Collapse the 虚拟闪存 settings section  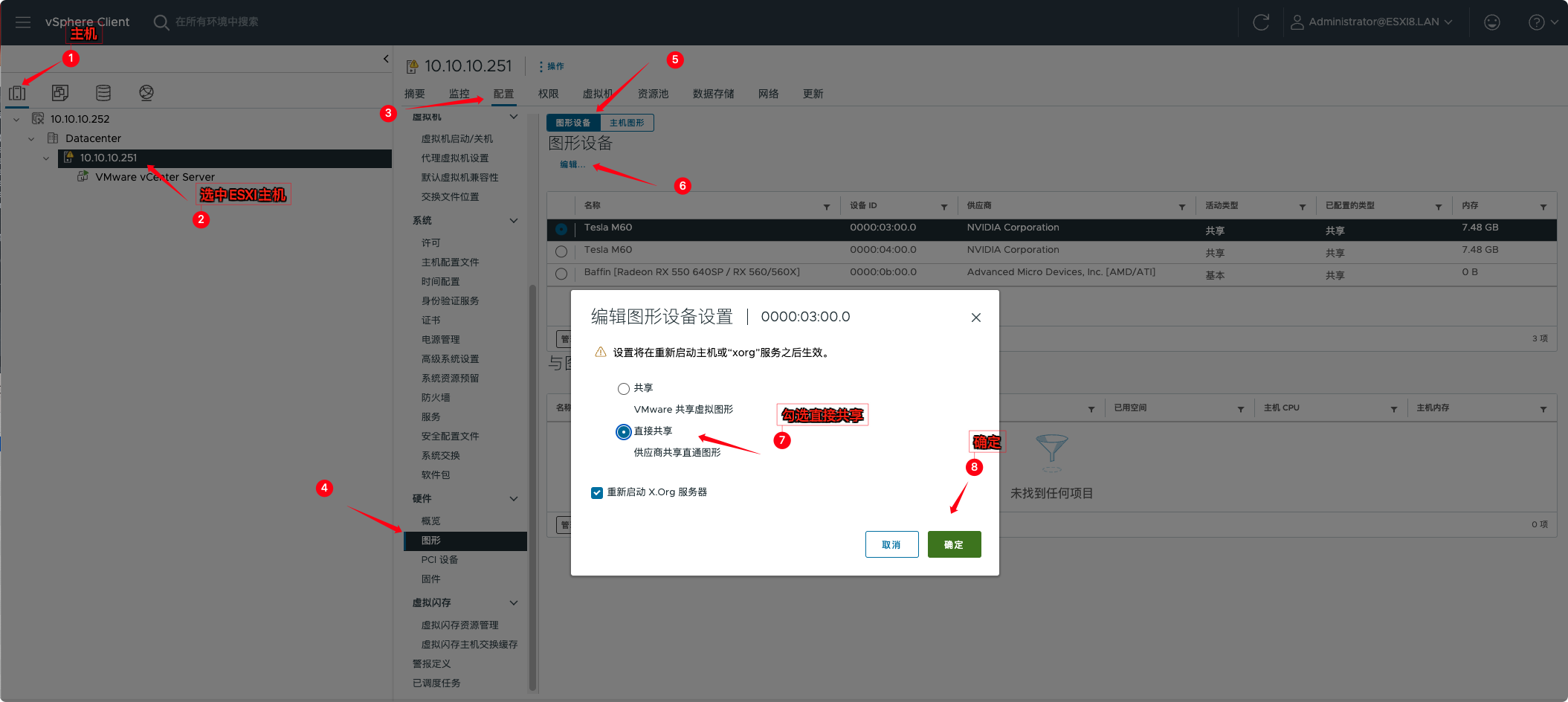[x=514, y=603]
